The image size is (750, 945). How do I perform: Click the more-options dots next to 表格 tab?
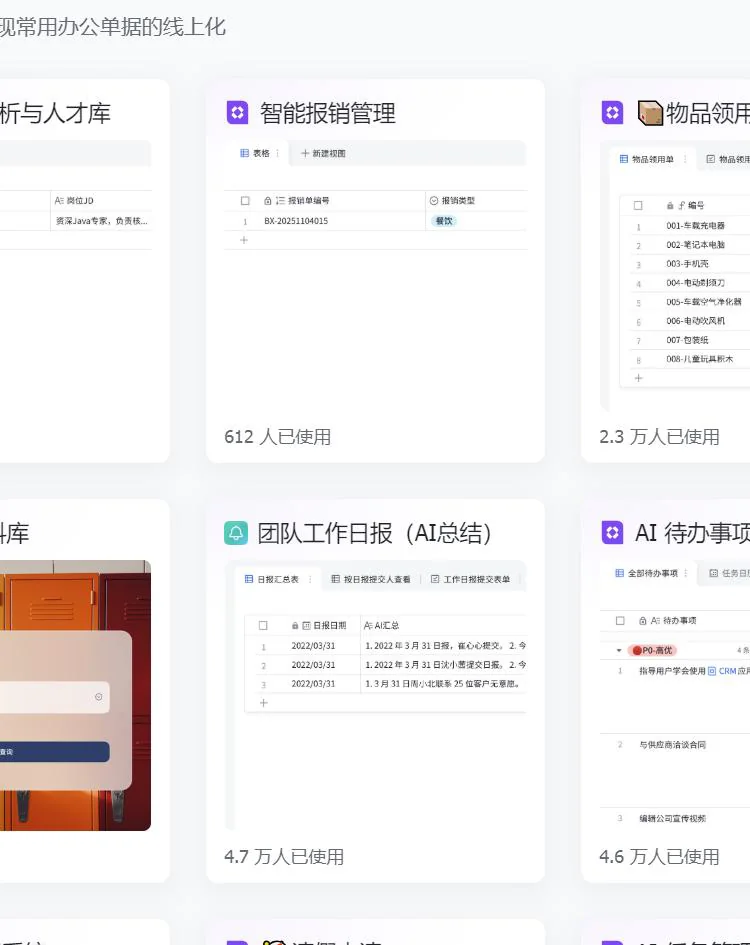tap(277, 153)
